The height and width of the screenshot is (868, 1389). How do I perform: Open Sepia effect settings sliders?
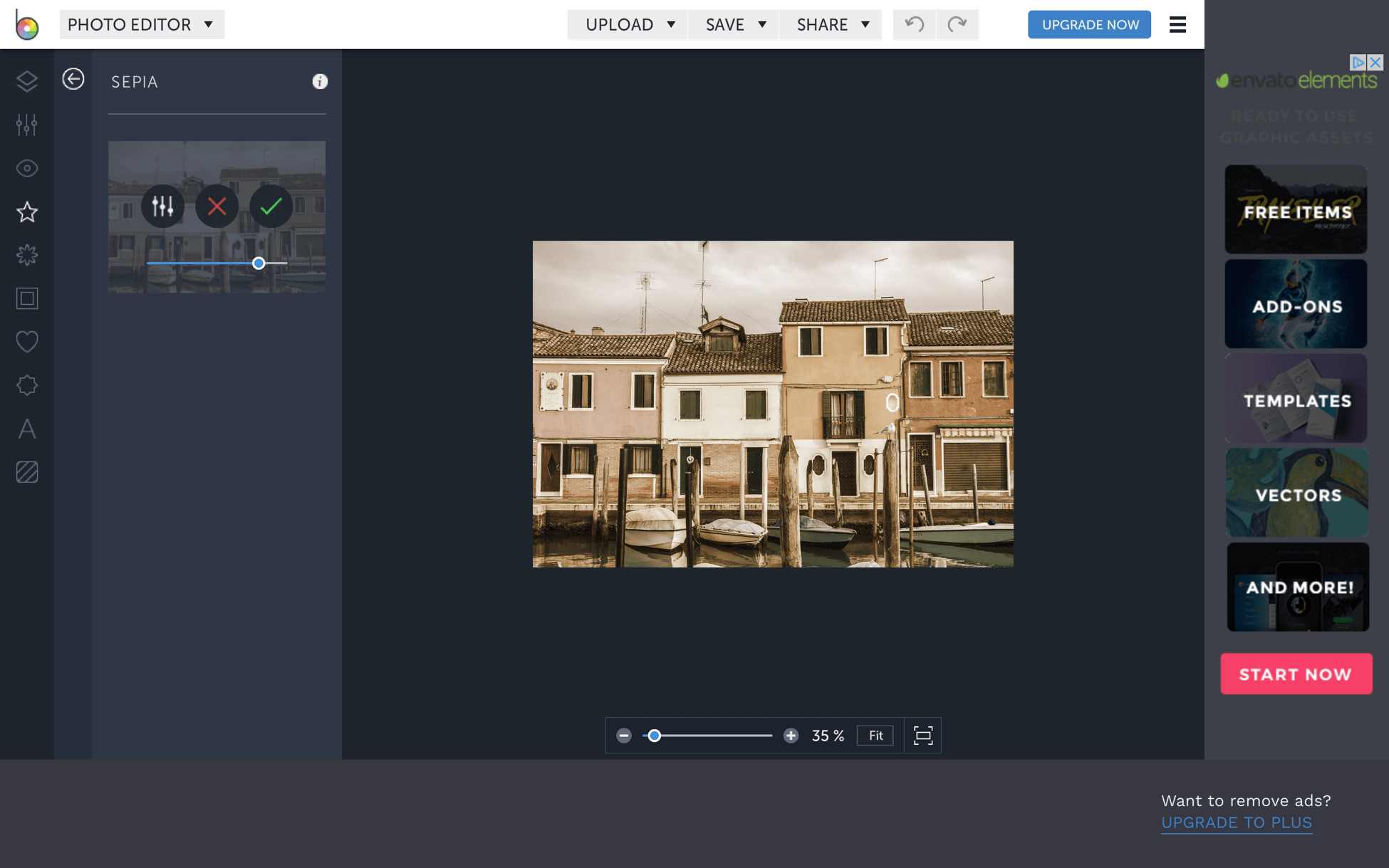click(x=162, y=206)
